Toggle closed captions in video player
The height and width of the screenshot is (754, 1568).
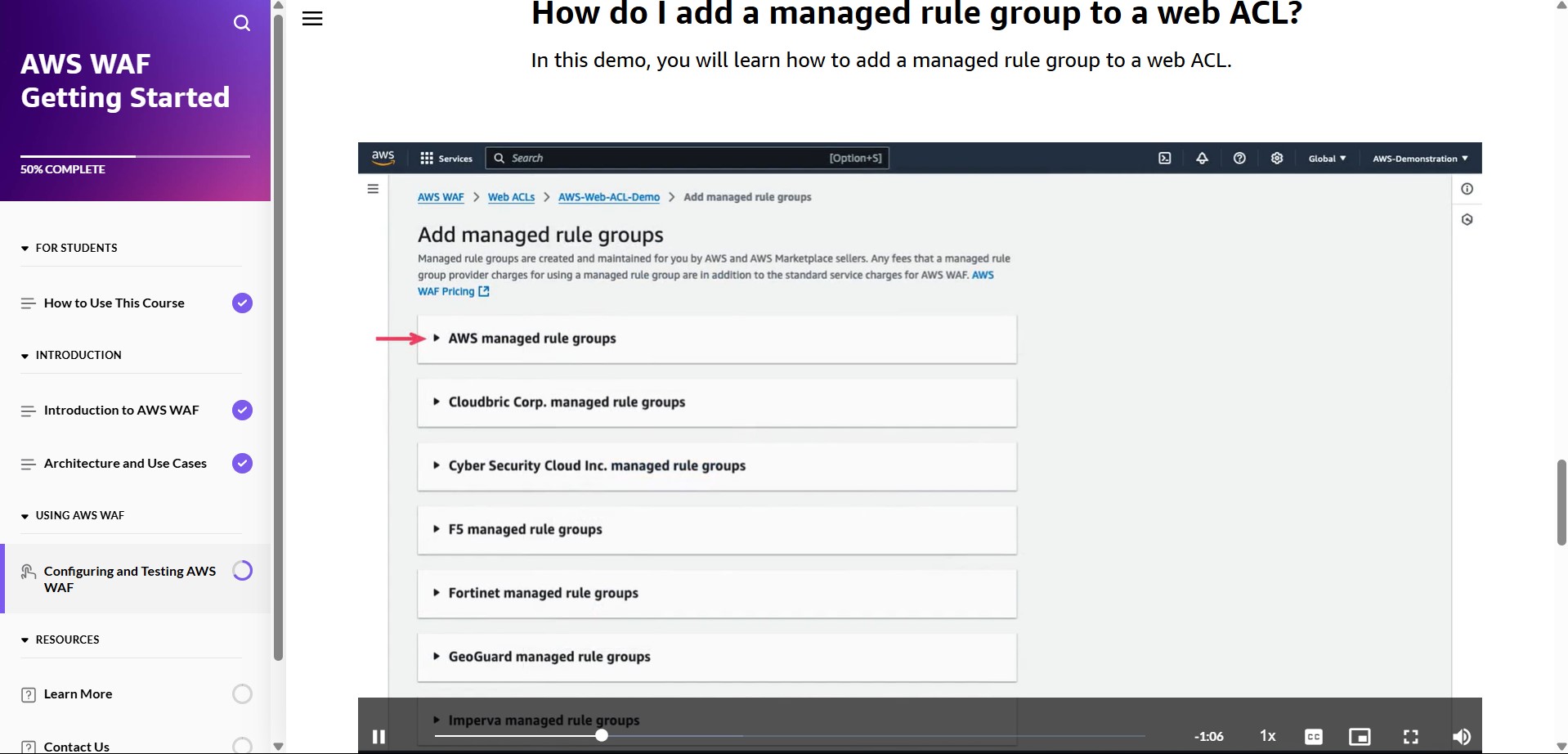click(x=1313, y=736)
